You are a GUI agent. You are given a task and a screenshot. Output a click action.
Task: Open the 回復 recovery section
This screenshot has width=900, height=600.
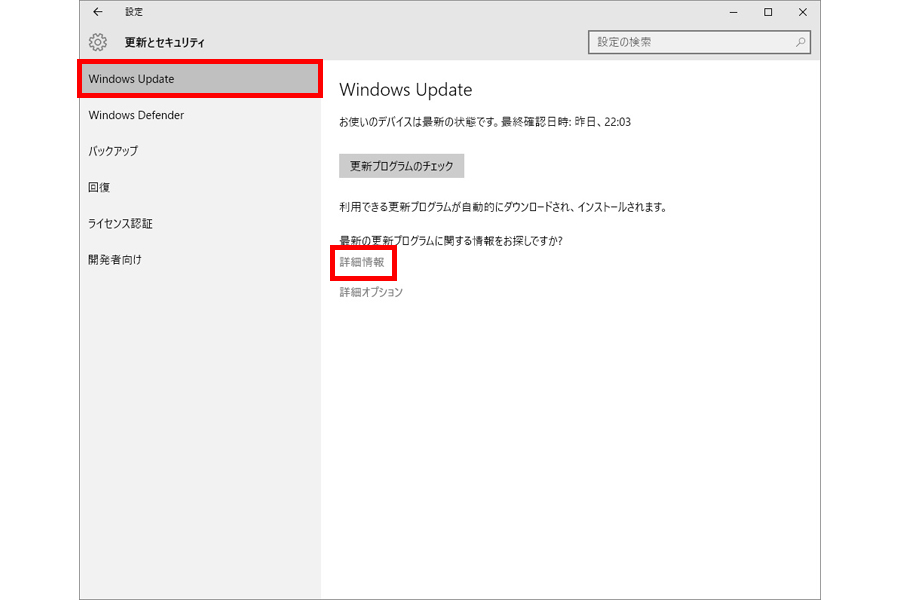coord(99,187)
